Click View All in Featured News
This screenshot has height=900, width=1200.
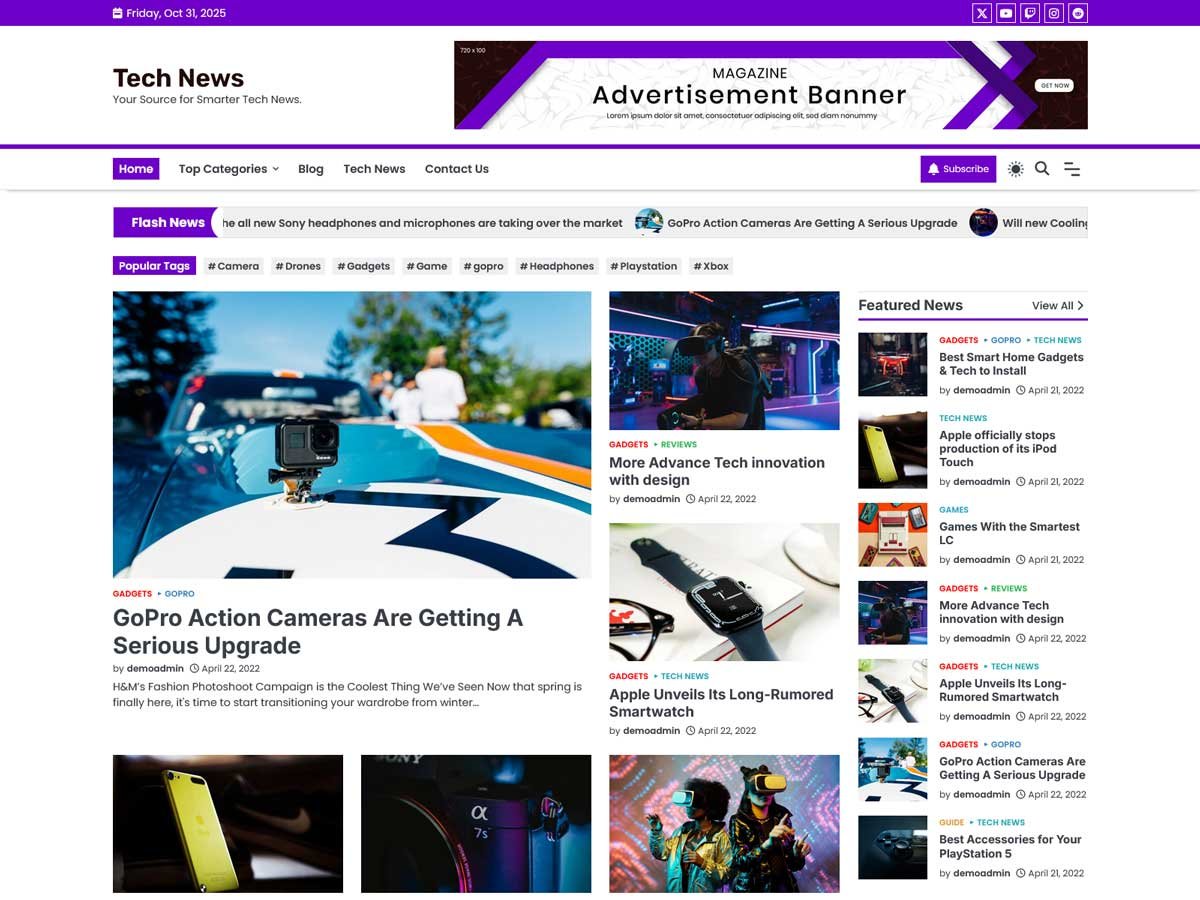point(1058,305)
